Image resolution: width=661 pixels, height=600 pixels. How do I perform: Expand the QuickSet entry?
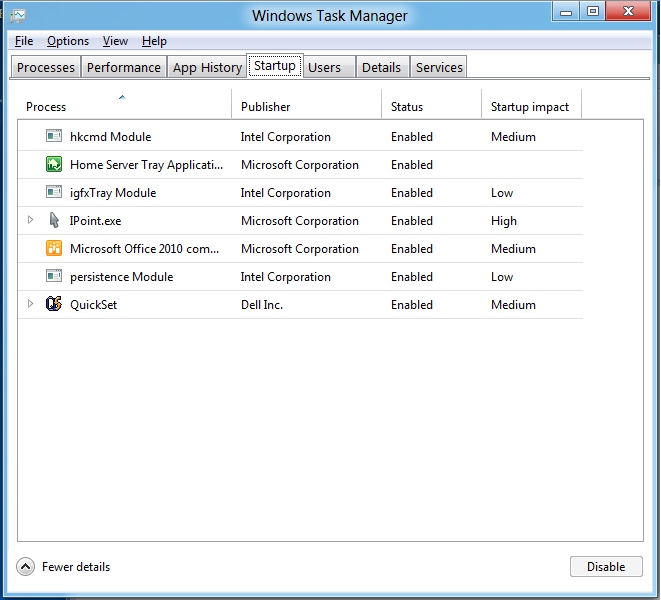[30, 304]
